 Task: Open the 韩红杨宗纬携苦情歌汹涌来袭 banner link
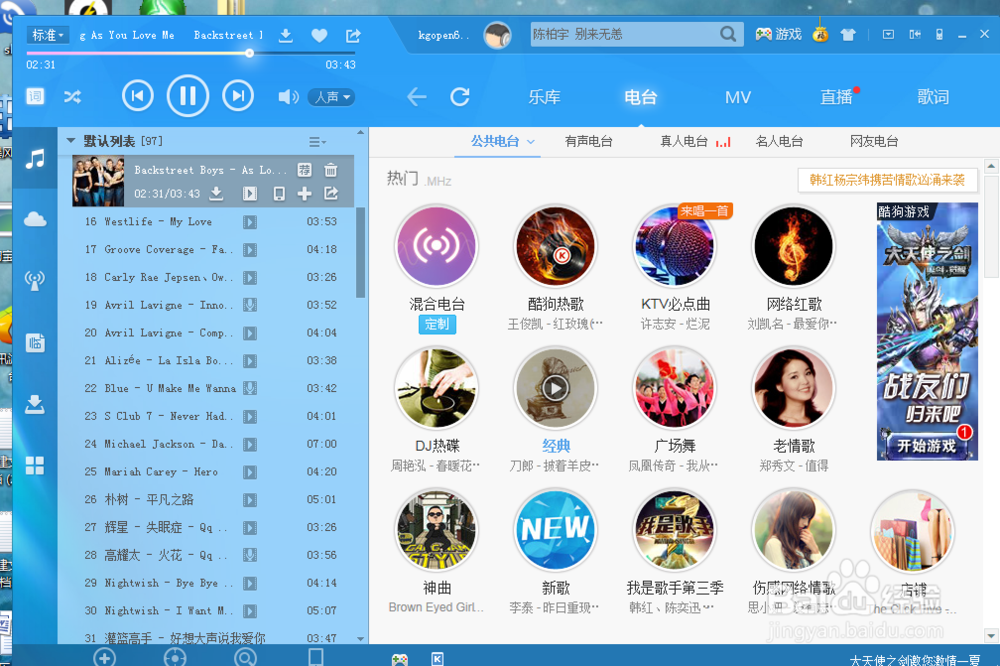pos(887,180)
